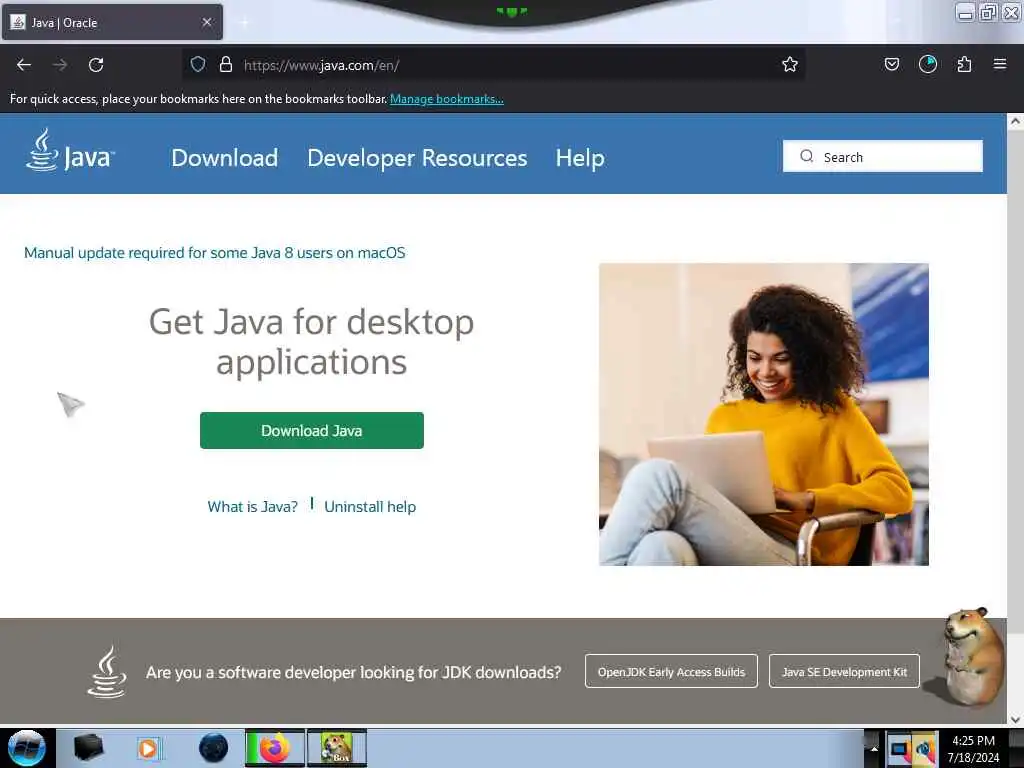Open the dark globe taskbar icon

[213, 748]
